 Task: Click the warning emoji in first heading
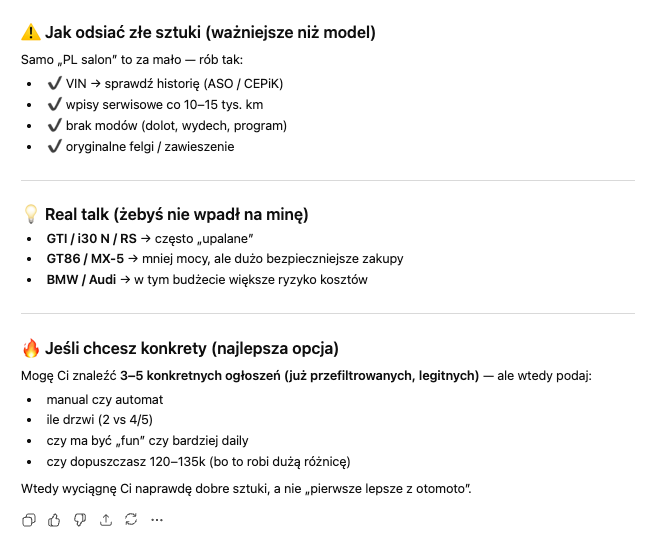point(31,32)
